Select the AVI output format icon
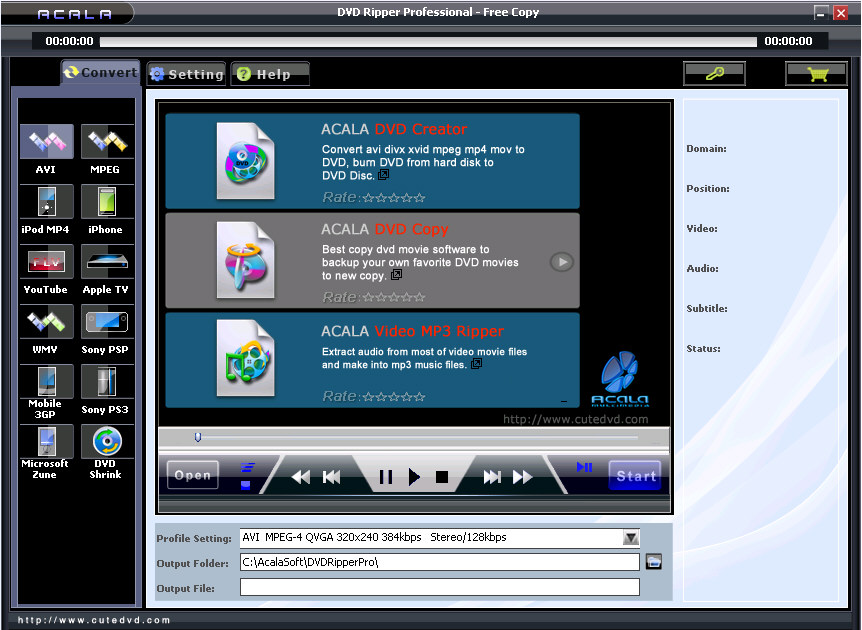The image size is (862, 630). [x=47, y=142]
